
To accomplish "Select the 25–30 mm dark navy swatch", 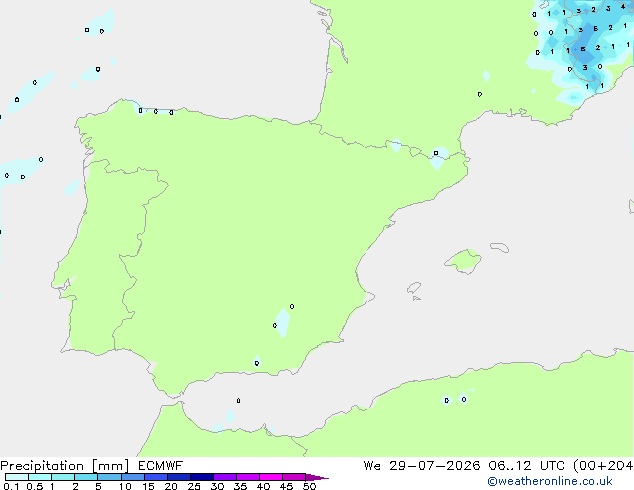I will click(x=202, y=477).
